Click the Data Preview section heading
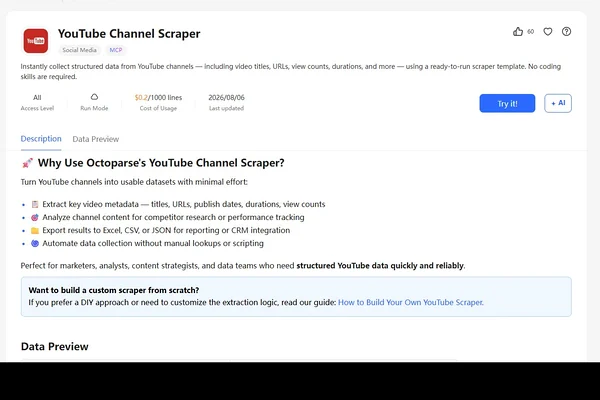Screen dimensions: 600x400 (55, 347)
